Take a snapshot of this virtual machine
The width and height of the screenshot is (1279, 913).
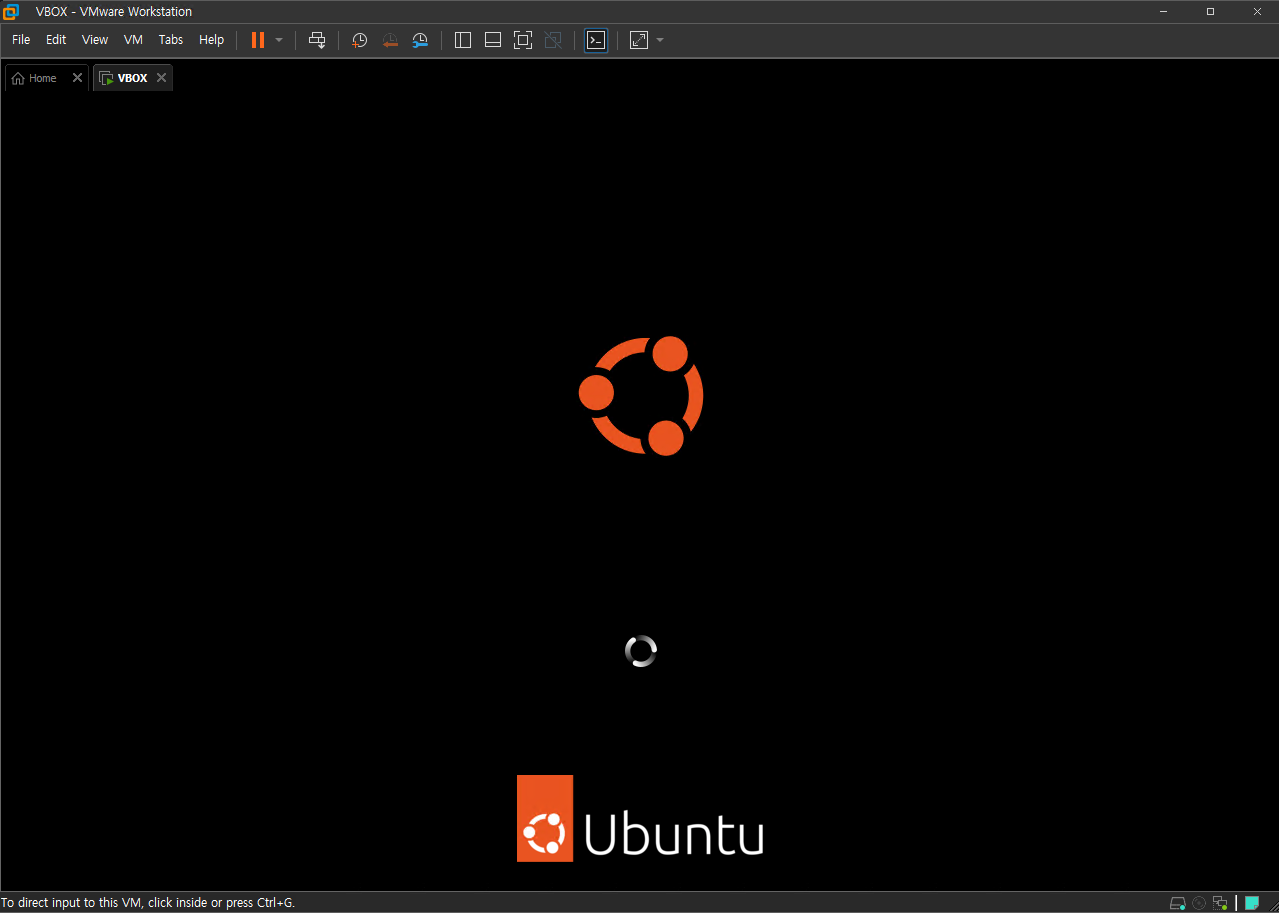click(359, 40)
